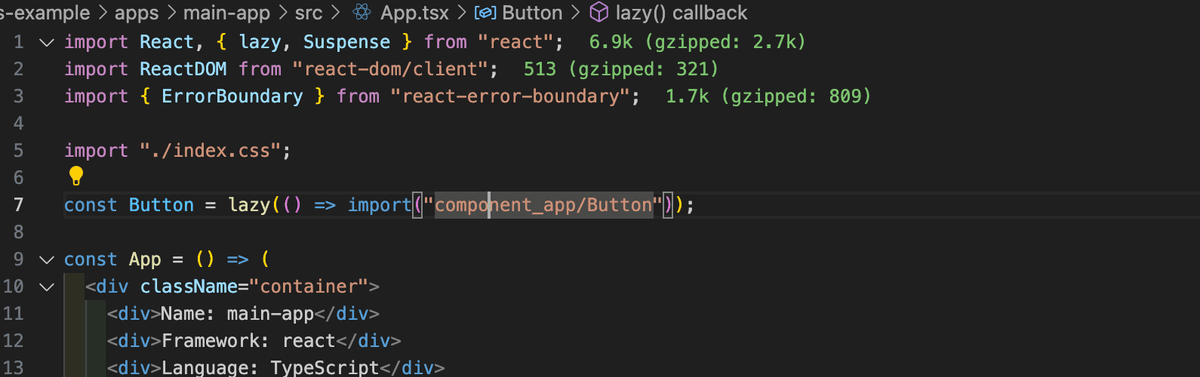1200x377 pixels.
Task: Click the React icon beside App.tsx
Action: point(363,14)
